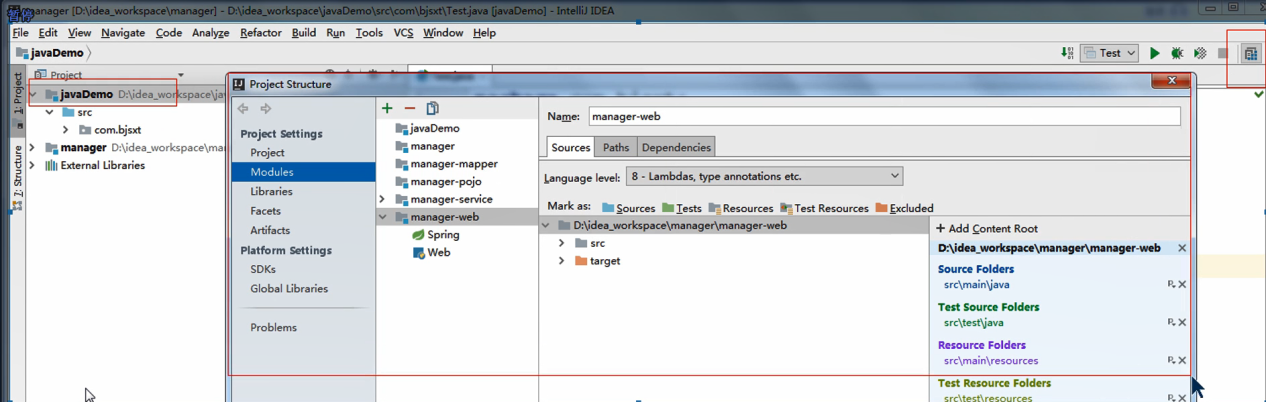Viewport: 1266px width, 402px height.
Task: Select the Spring facet under manager-web
Action: pos(436,235)
